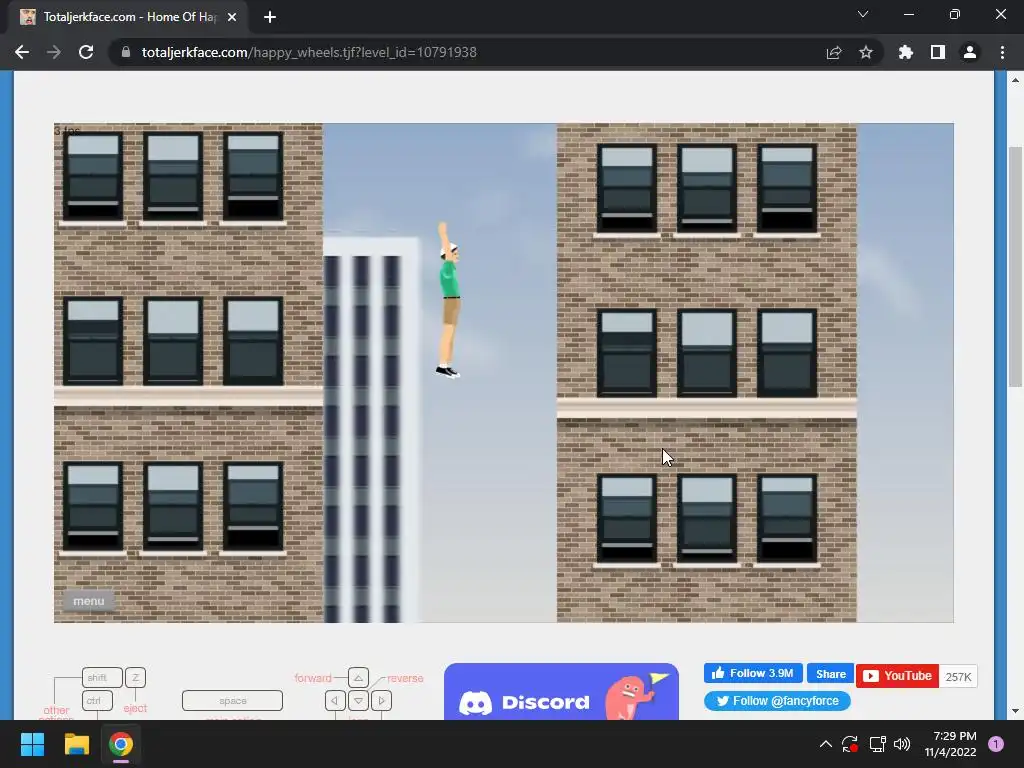Viewport: 1024px width, 768px height.
Task: Click the down arrow key diagram
Action: pos(359,701)
